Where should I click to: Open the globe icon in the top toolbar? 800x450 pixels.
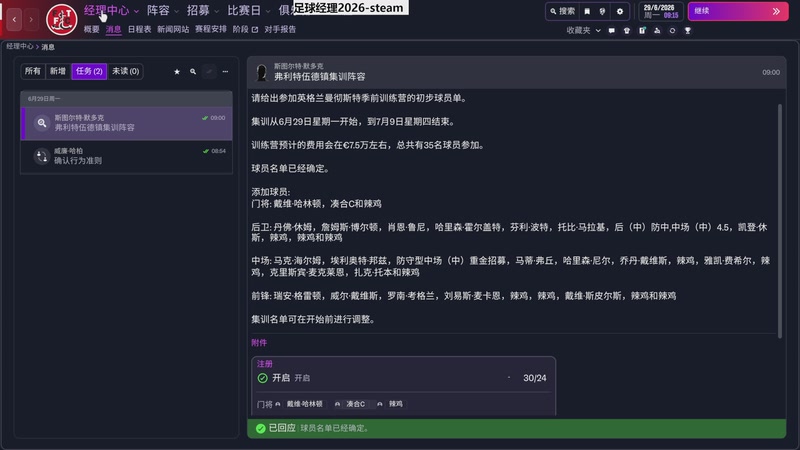coord(603,11)
